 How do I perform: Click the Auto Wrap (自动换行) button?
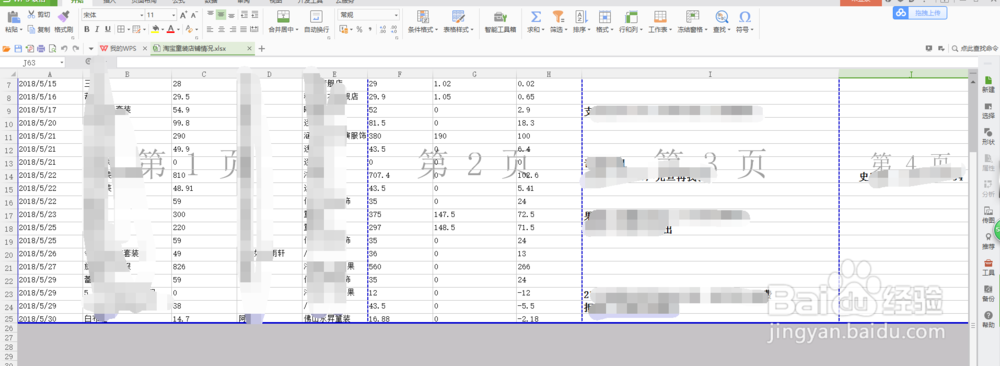[316, 21]
